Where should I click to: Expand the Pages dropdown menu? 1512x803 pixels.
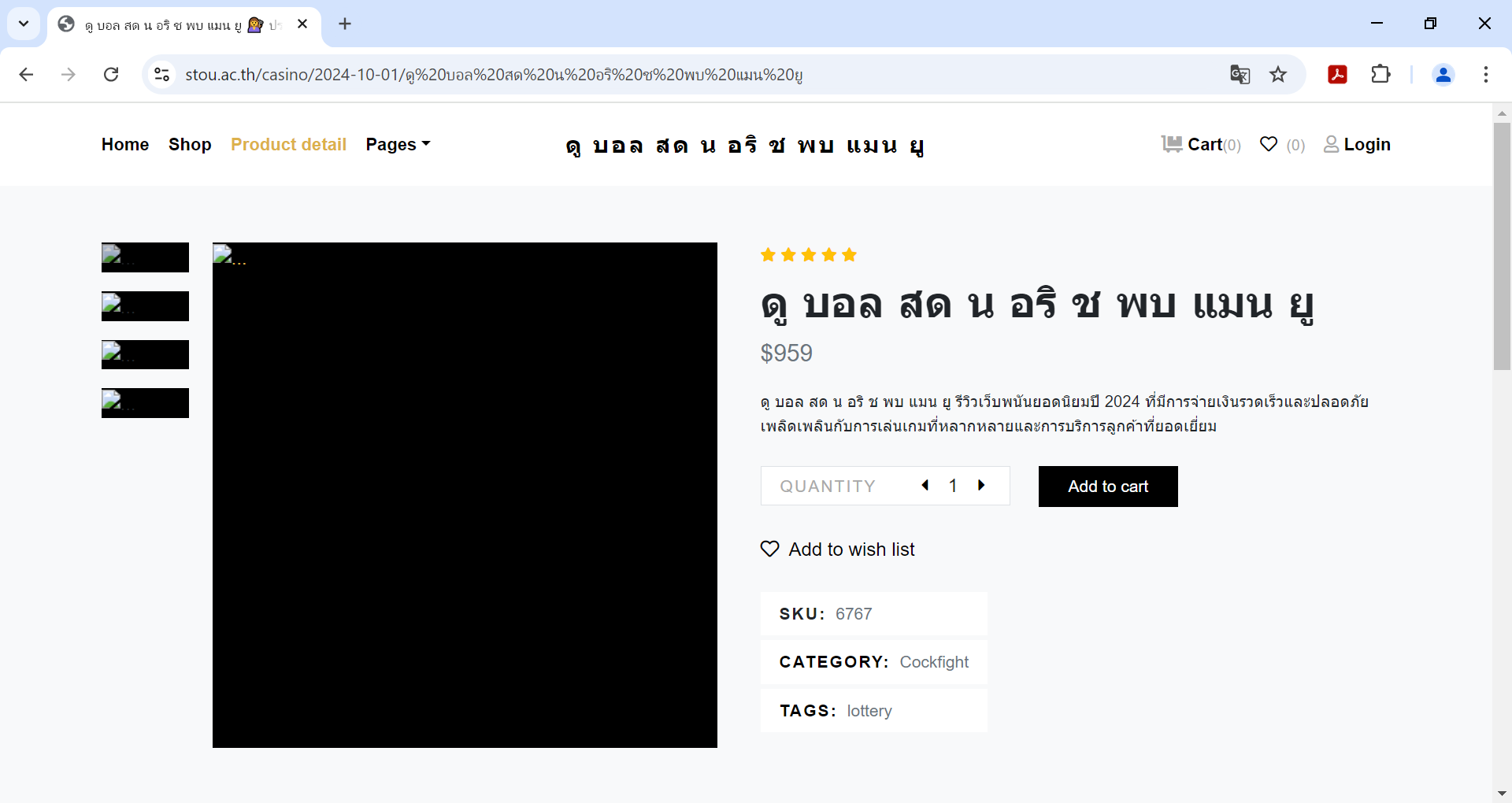click(398, 144)
